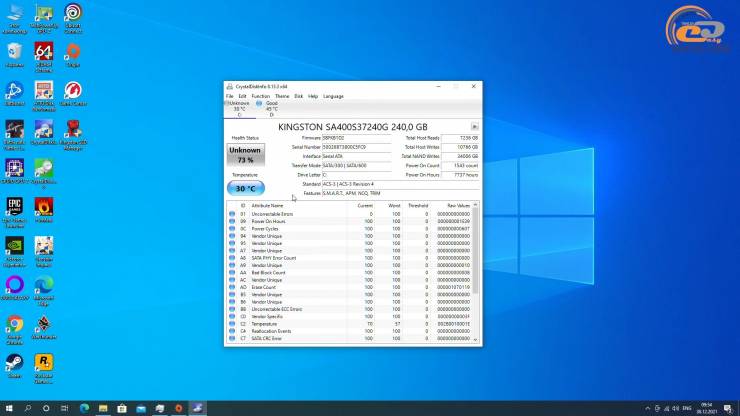Image resolution: width=740 pixels, height=416 pixels.
Task: Open the NVIDIA GeForce Experience desktop icon
Action: (x=15, y=252)
